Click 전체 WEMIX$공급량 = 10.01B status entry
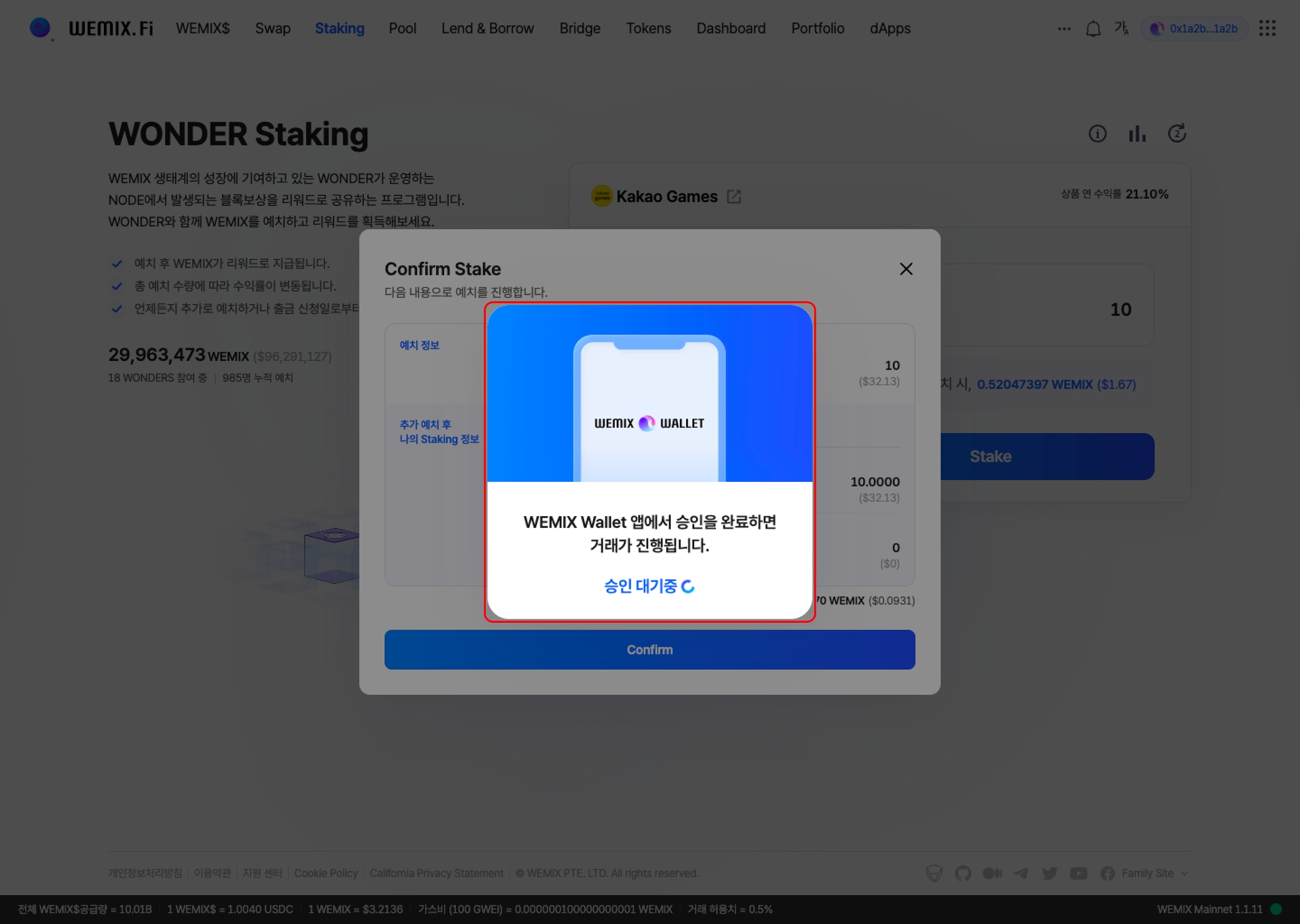1300x924 pixels. pyautogui.click(x=85, y=909)
